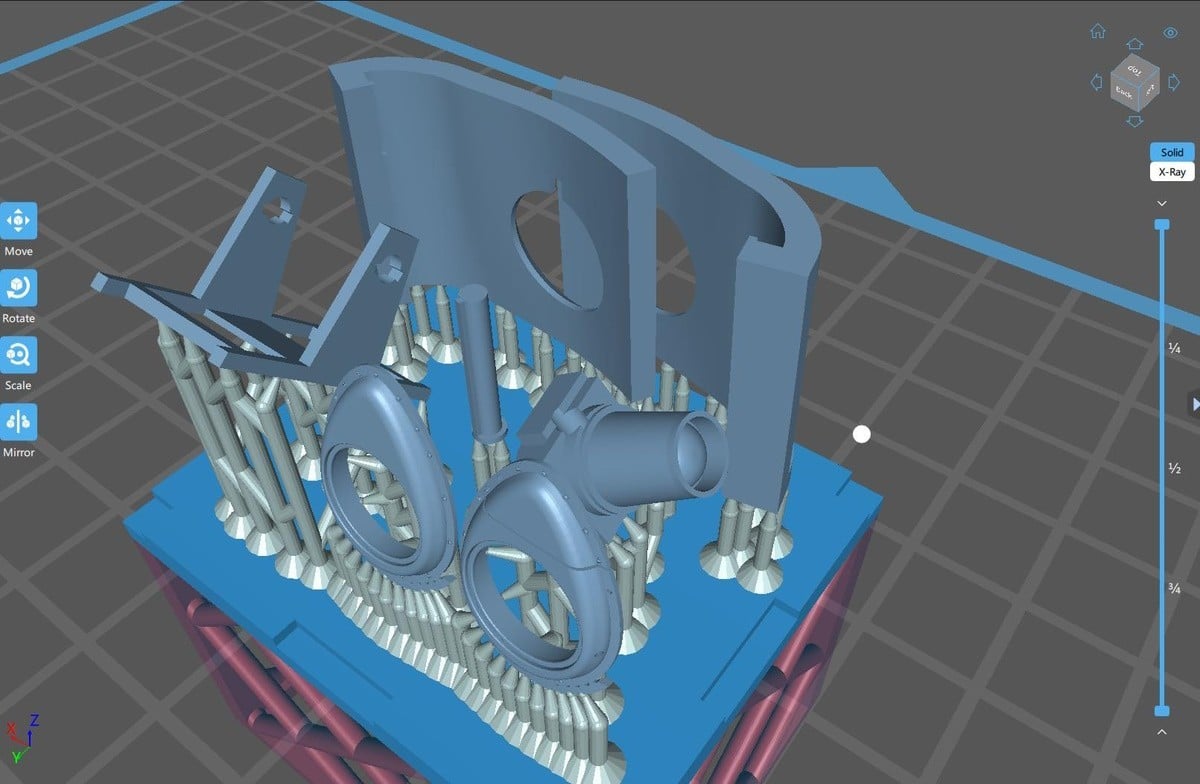Click the right arrow beside the view cube
This screenshot has height=784, width=1200.
click(x=1172, y=81)
